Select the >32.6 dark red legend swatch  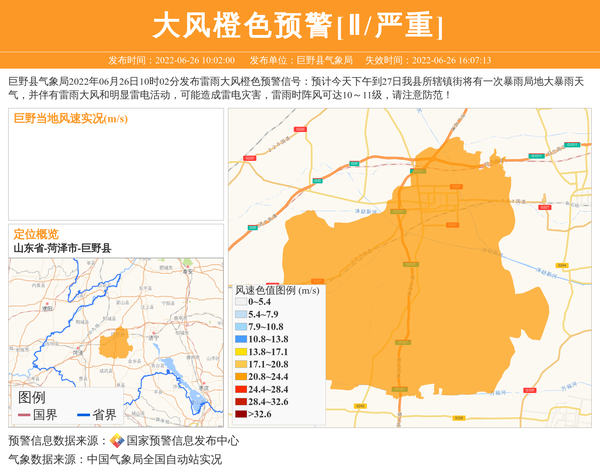[x=240, y=414]
